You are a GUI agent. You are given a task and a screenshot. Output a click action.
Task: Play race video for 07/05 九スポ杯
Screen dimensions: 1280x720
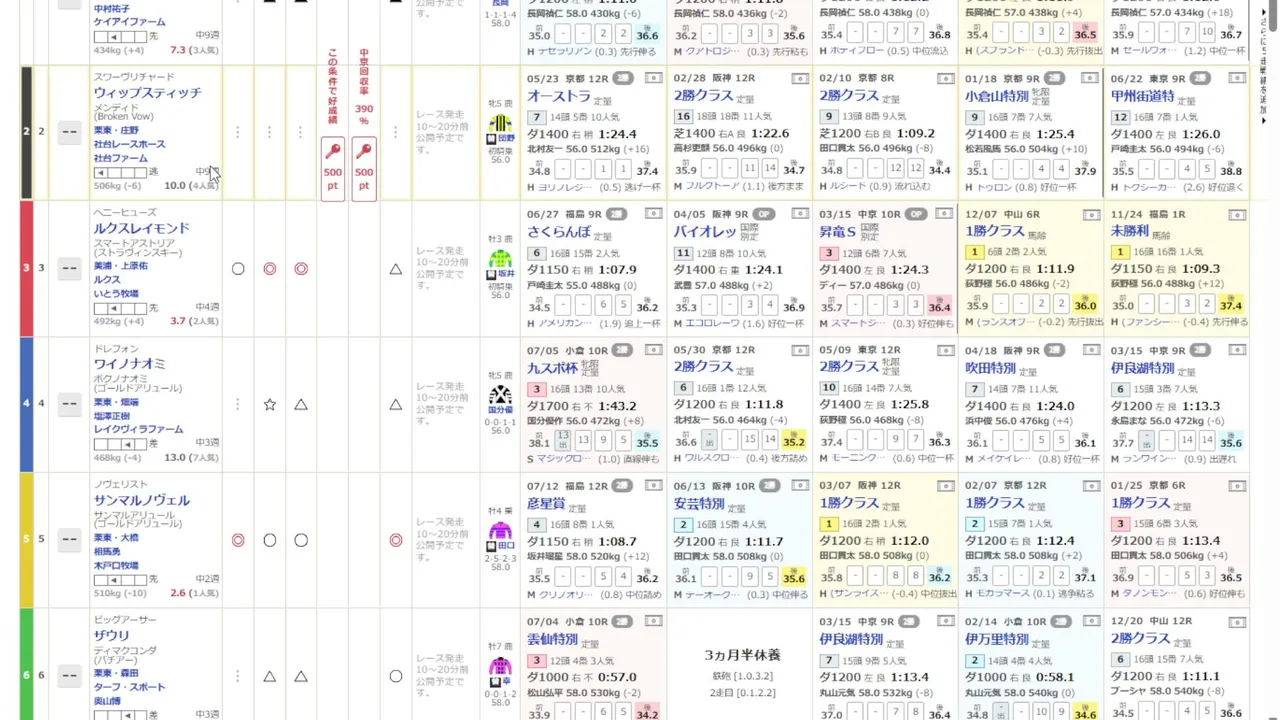click(x=653, y=350)
